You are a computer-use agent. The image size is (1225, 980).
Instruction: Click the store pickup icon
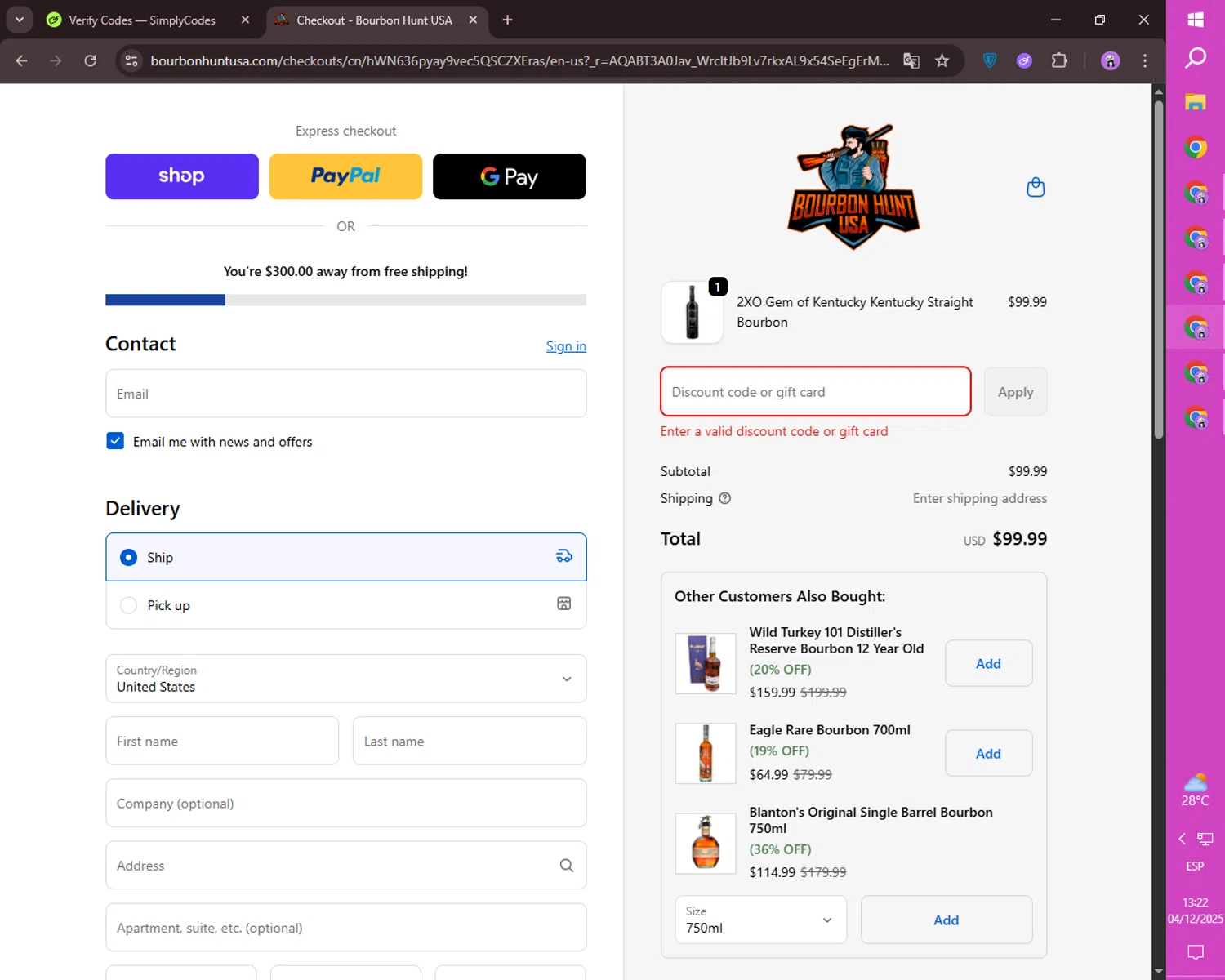[x=563, y=604]
